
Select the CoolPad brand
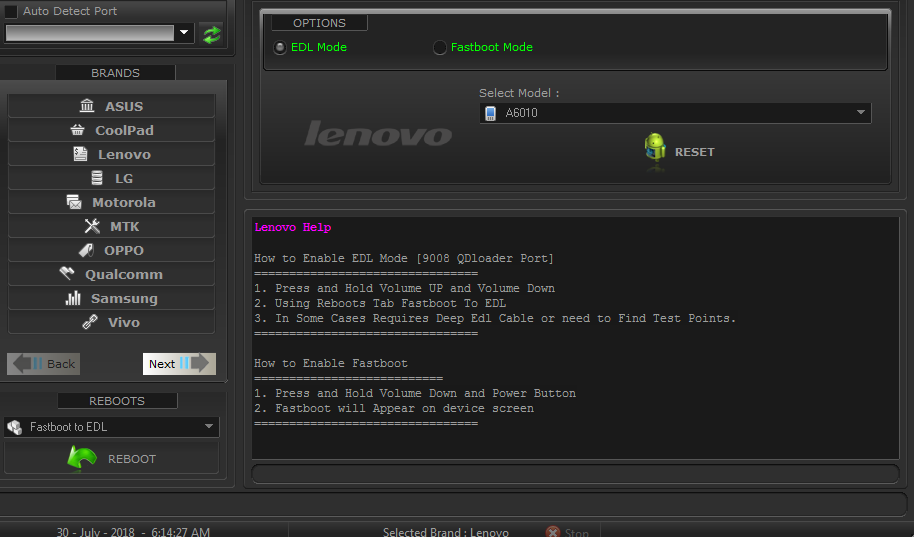(111, 130)
